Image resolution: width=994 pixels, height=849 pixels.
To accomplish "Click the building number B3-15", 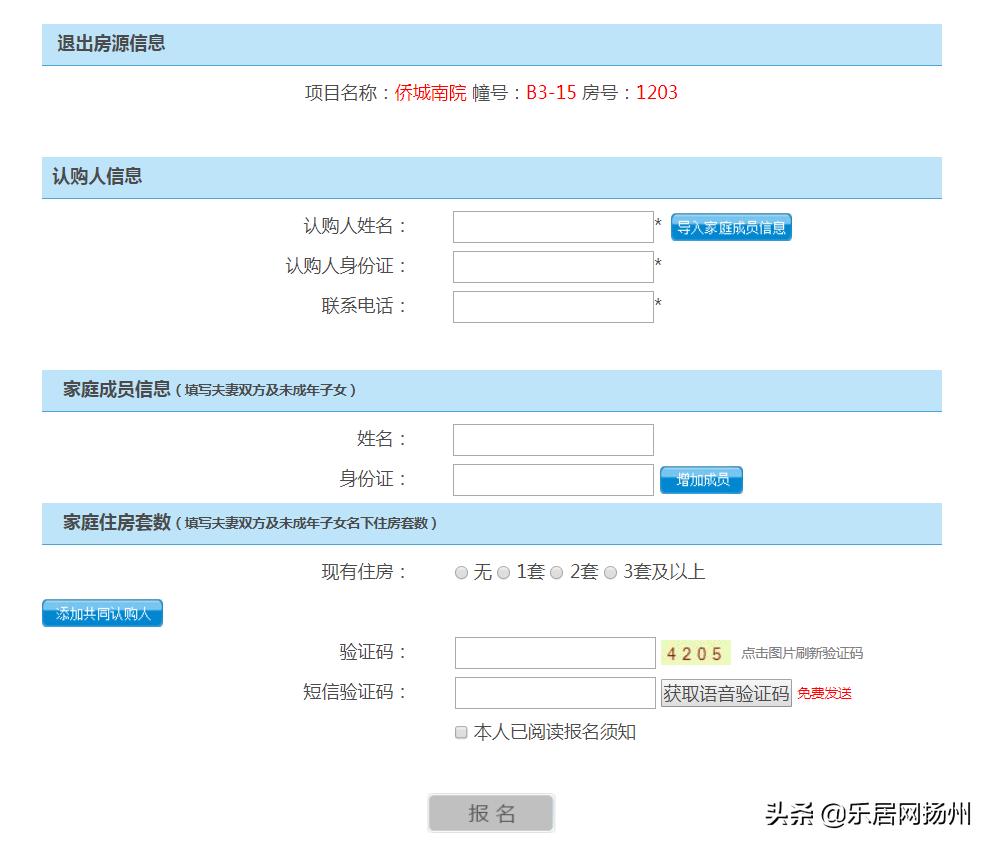I will (x=551, y=93).
